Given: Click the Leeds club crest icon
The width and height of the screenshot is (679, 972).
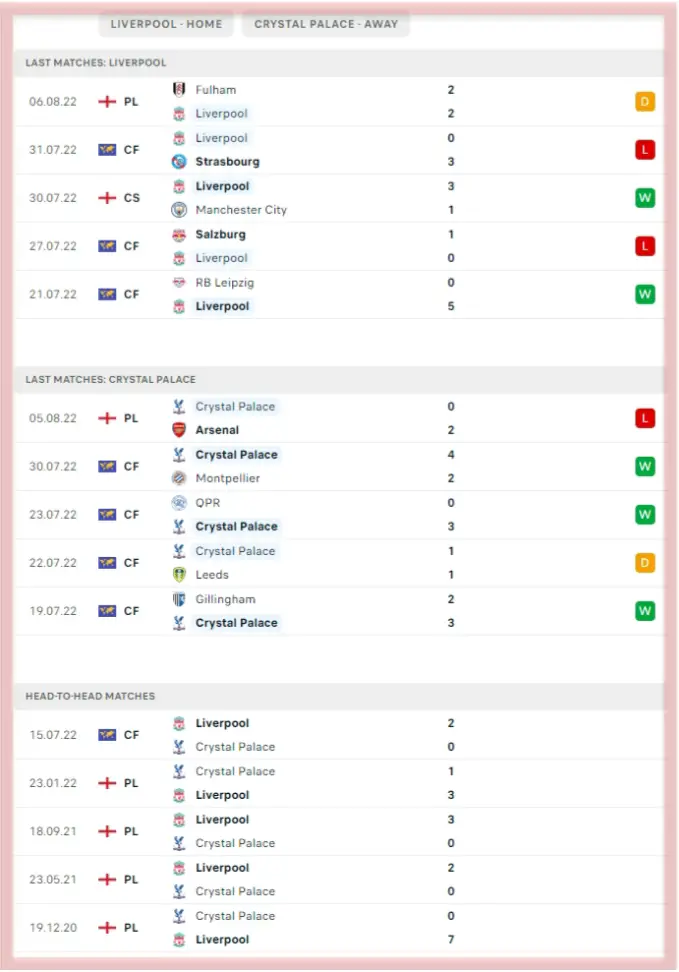Looking at the screenshot, I should coord(179,575).
